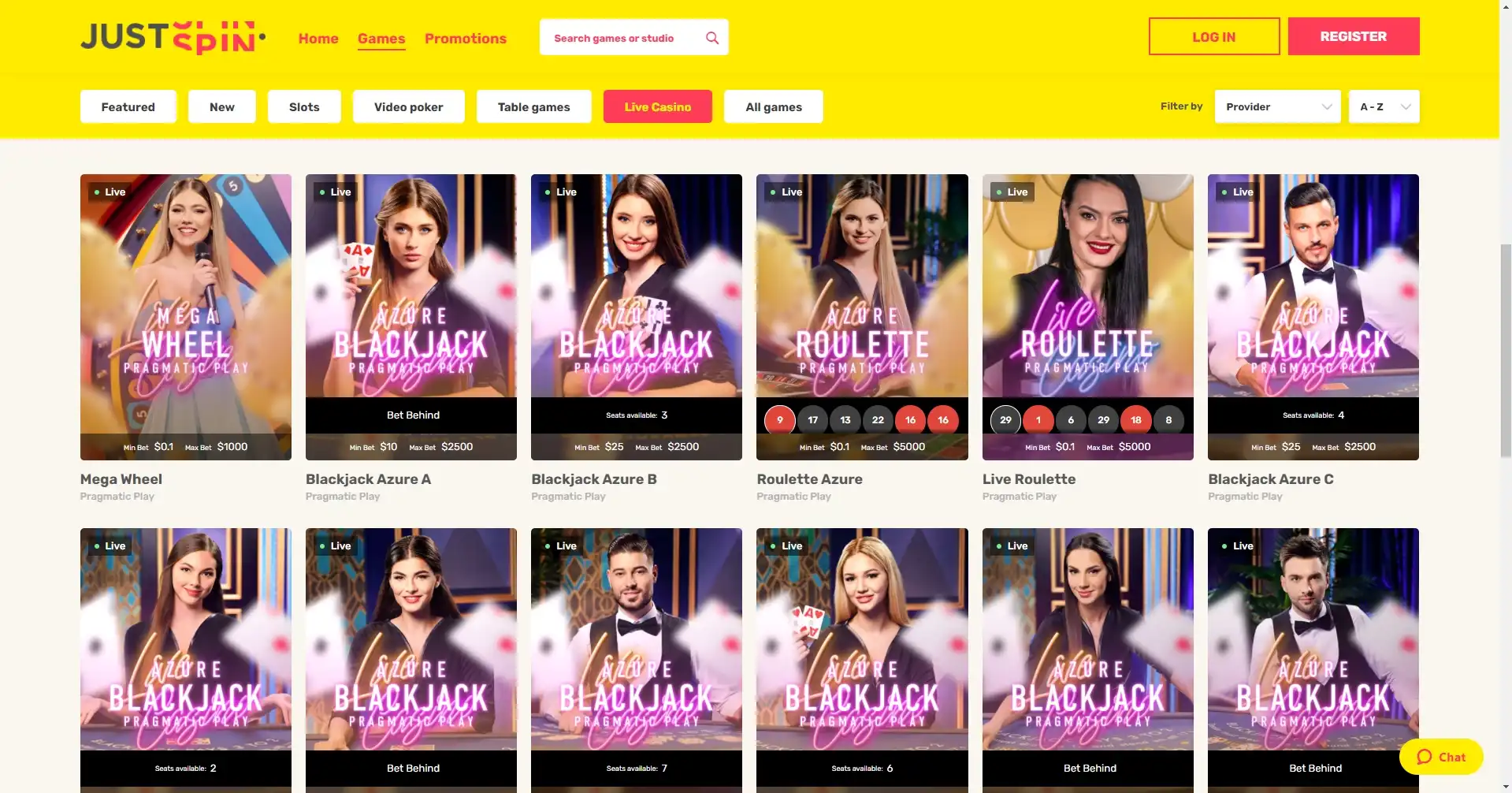
Task: Switch to the Table games category
Action: click(x=533, y=106)
